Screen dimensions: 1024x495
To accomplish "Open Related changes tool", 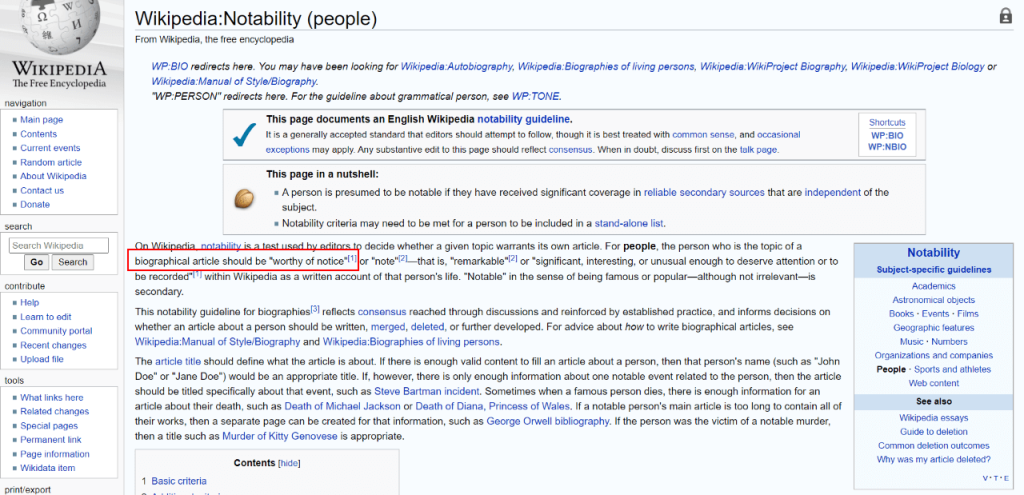I will click(54, 411).
